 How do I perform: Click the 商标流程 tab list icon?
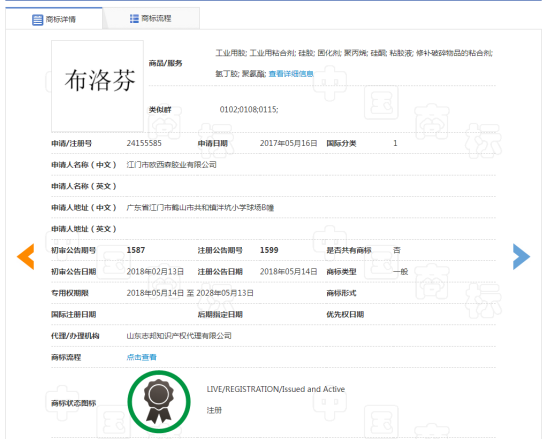pos(134,18)
